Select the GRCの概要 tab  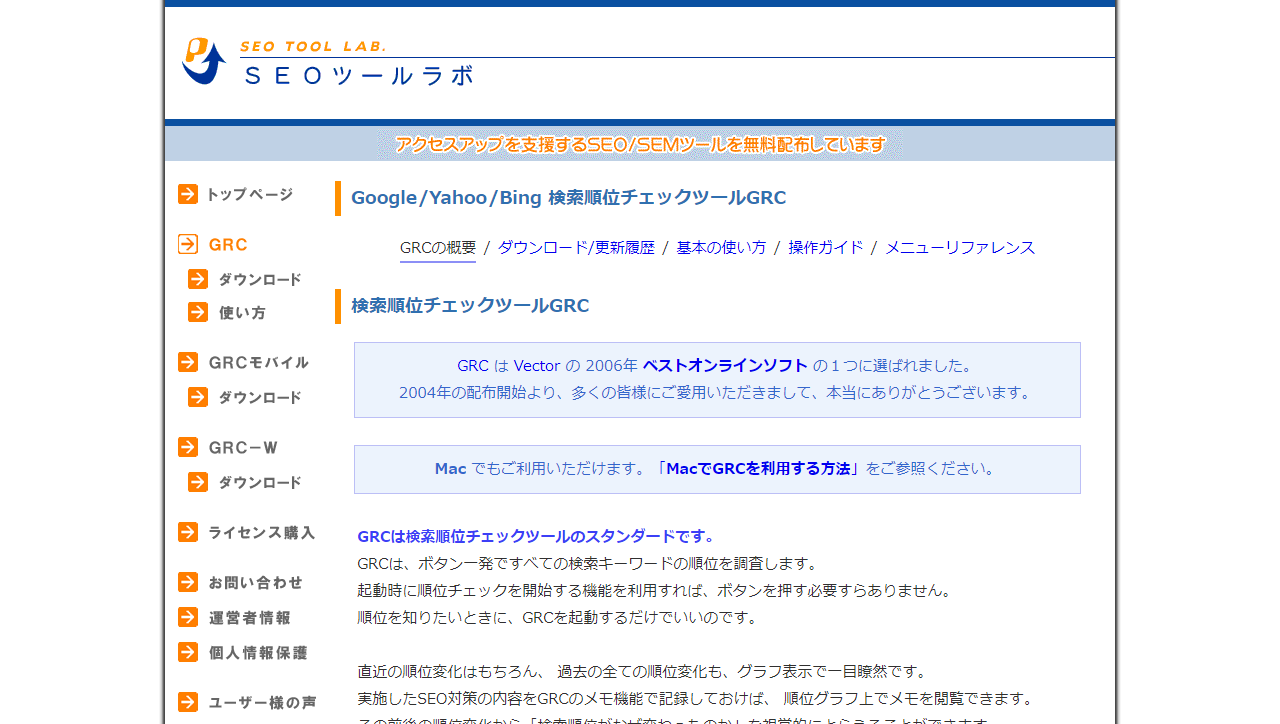438,248
